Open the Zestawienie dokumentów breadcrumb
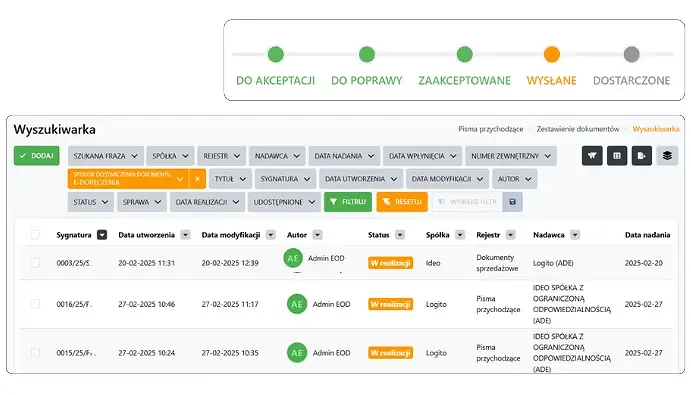Viewport: 691px width, 395px height. pyautogui.click(x=578, y=129)
